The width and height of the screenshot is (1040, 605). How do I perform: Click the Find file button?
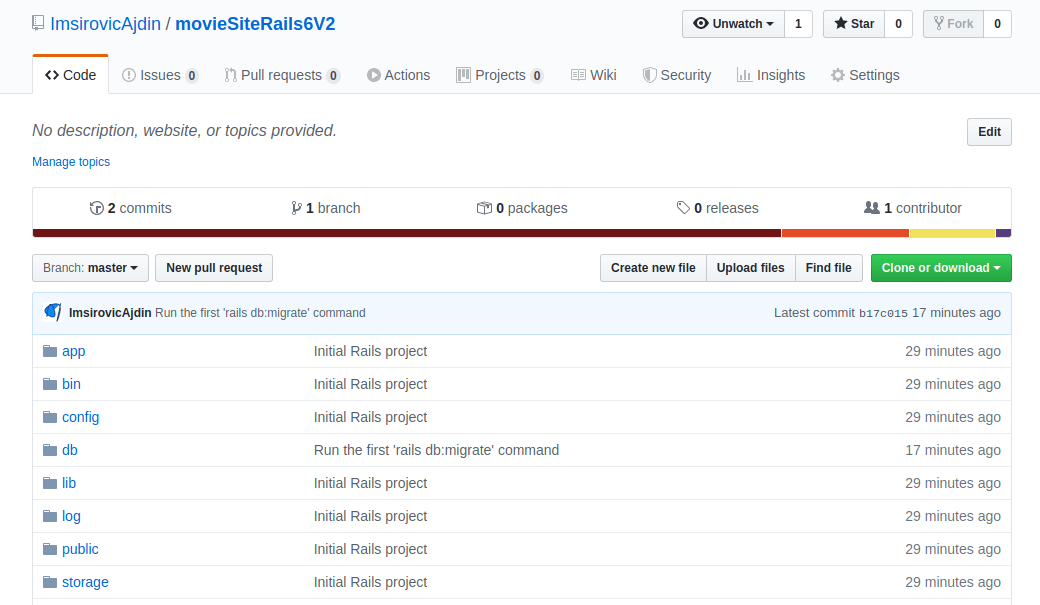tap(828, 268)
